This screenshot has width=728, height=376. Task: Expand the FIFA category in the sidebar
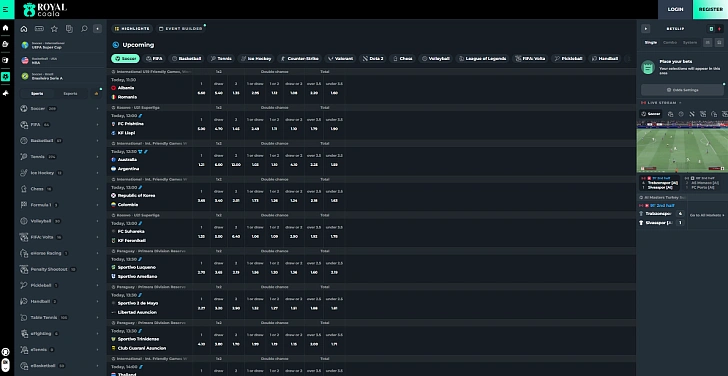[x=60, y=124]
